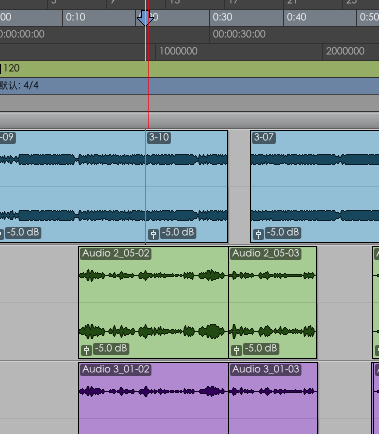The image size is (379, 434).
Task: Select the purple clip Audio 3_01-02
Action: click(x=153, y=398)
